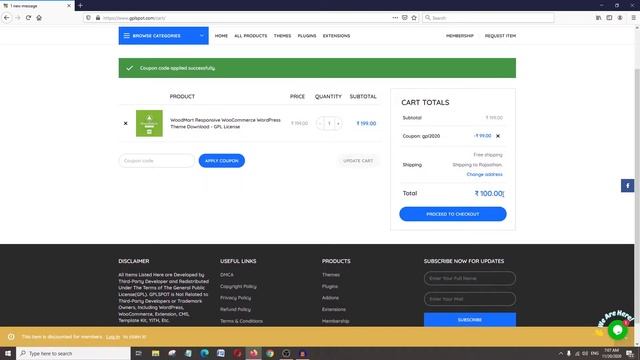This screenshot has height=360, width=640.
Task: Open footer Addons product link
Action: pos(330,298)
